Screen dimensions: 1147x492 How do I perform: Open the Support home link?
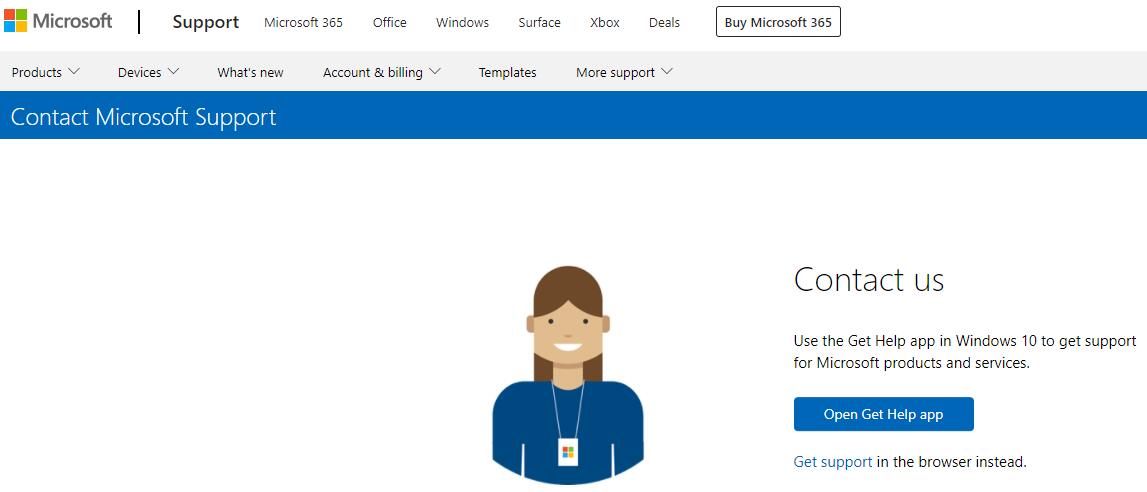tap(206, 22)
